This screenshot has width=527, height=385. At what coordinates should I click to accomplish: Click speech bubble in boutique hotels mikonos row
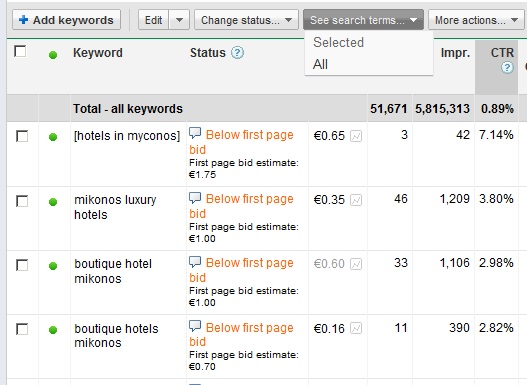click(x=195, y=326)
